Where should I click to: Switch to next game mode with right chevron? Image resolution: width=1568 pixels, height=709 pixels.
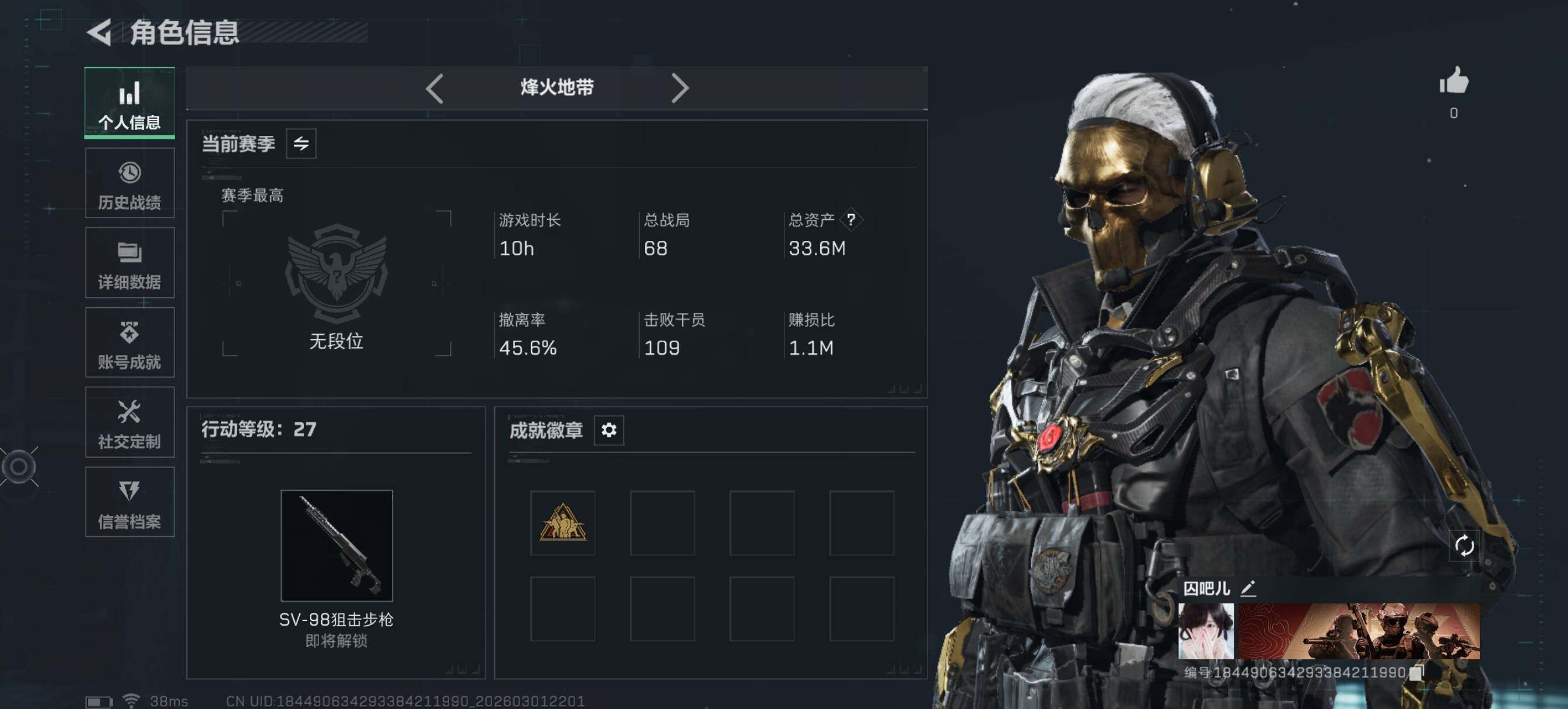(x=680, y=88)
